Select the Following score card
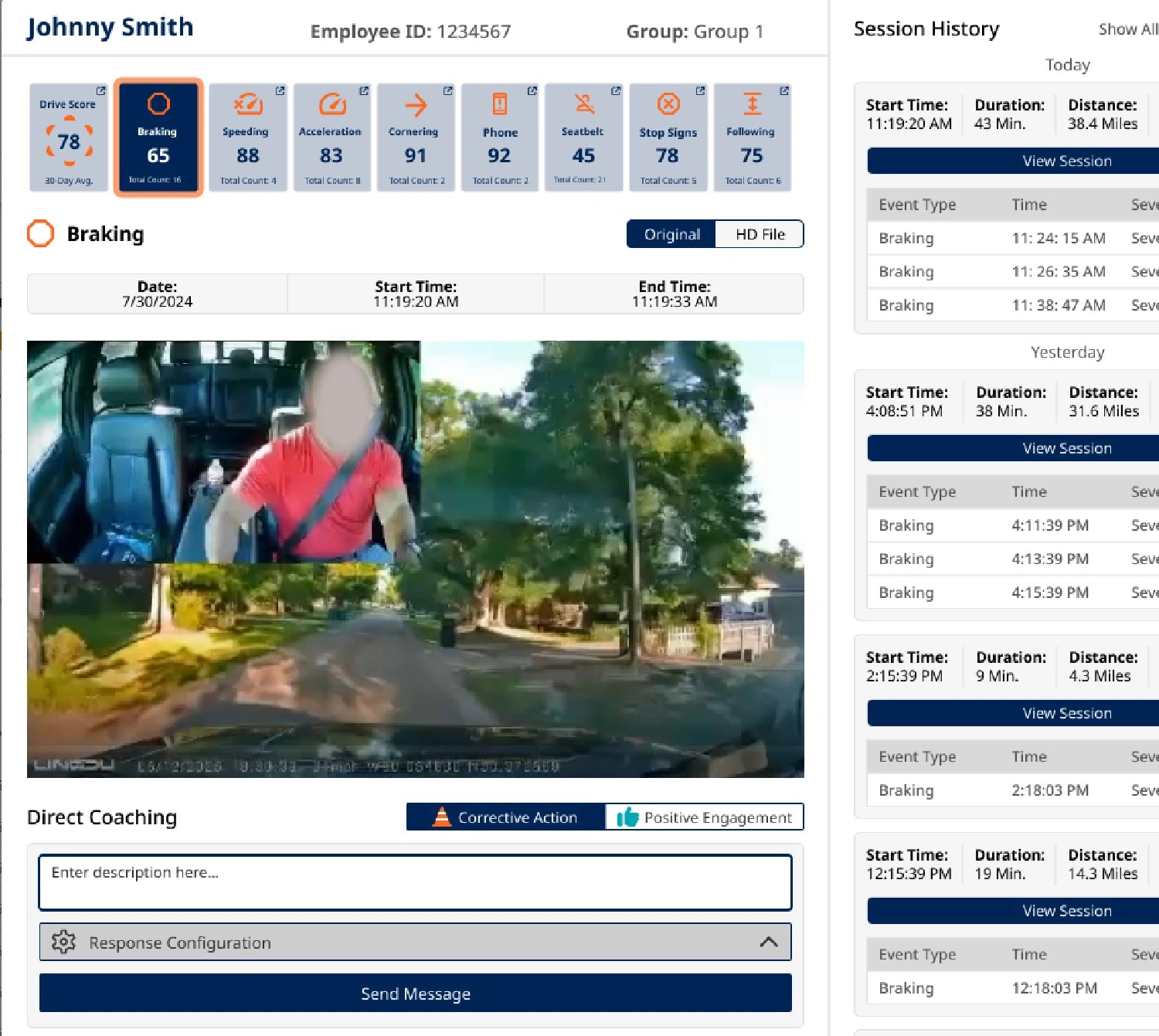Viewport: 1159px width, 1036px height. click(752, 137)
